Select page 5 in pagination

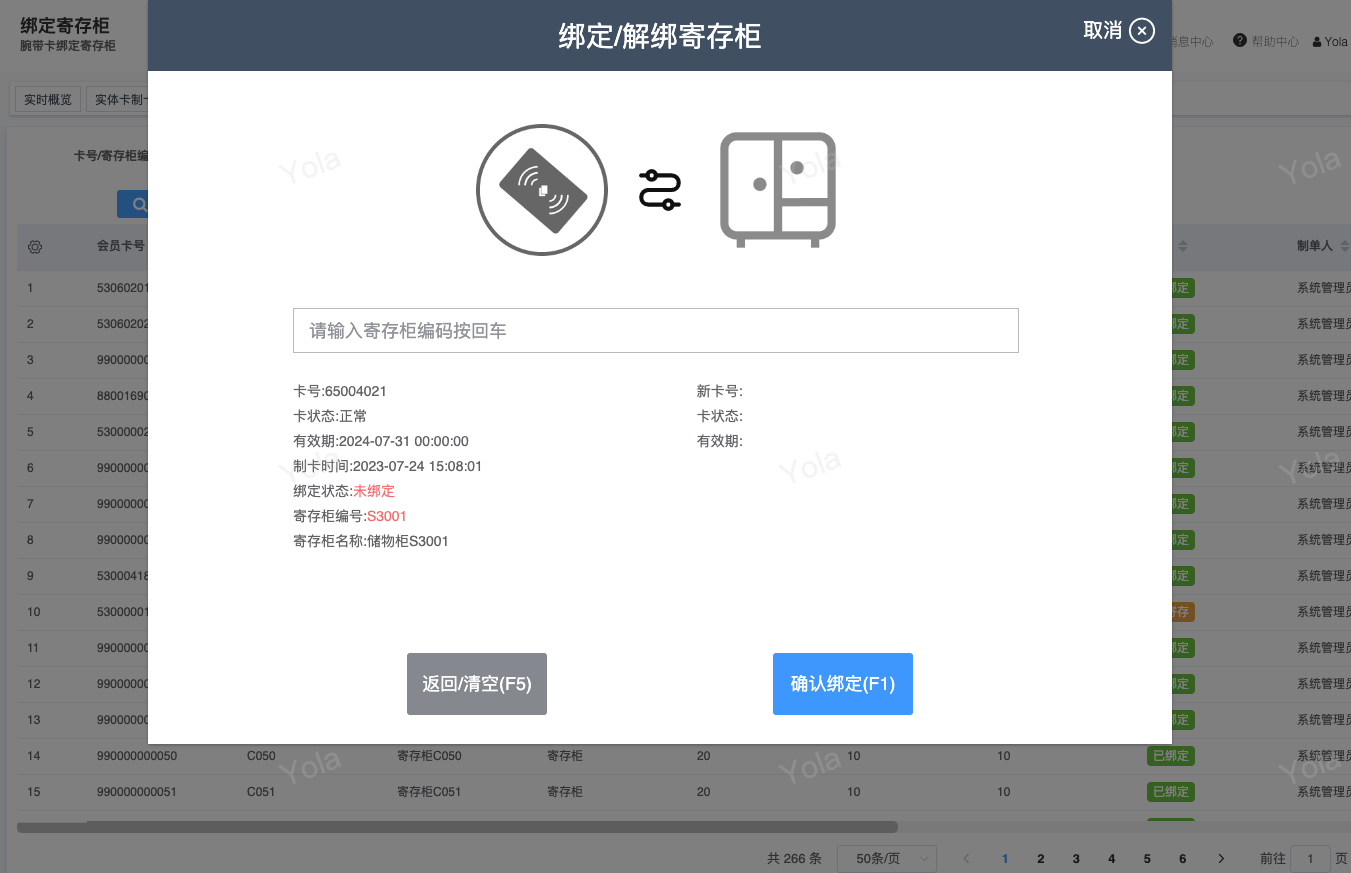click(x=1147, y=859)
